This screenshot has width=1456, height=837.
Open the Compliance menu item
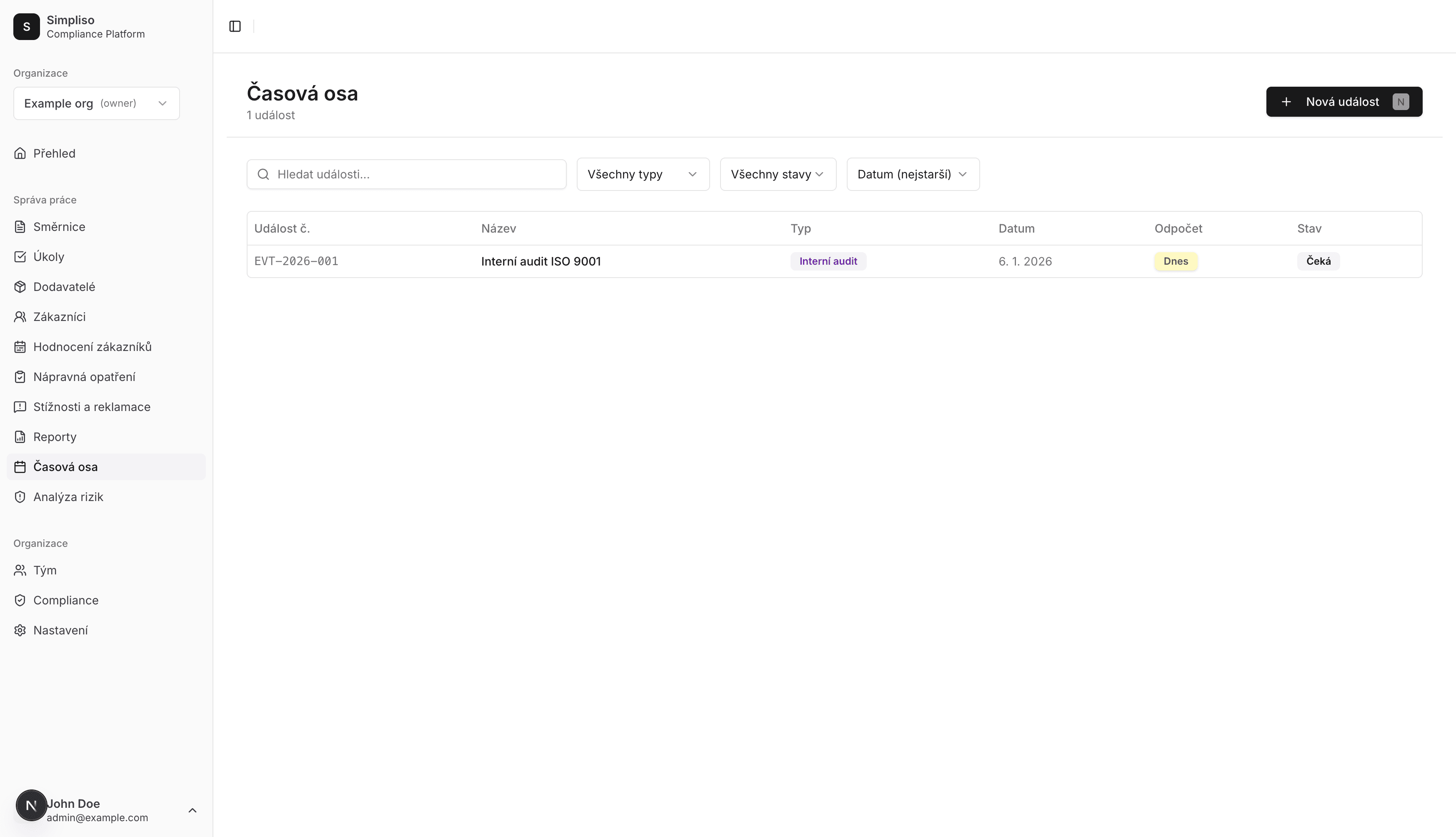[x=65, y=600]
